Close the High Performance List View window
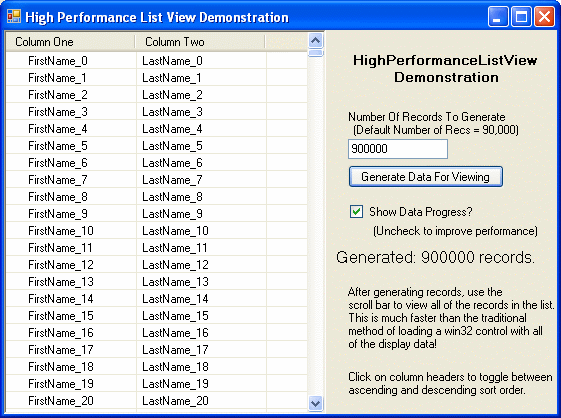The height and width of the screenshot is (418, 561). 544,16
